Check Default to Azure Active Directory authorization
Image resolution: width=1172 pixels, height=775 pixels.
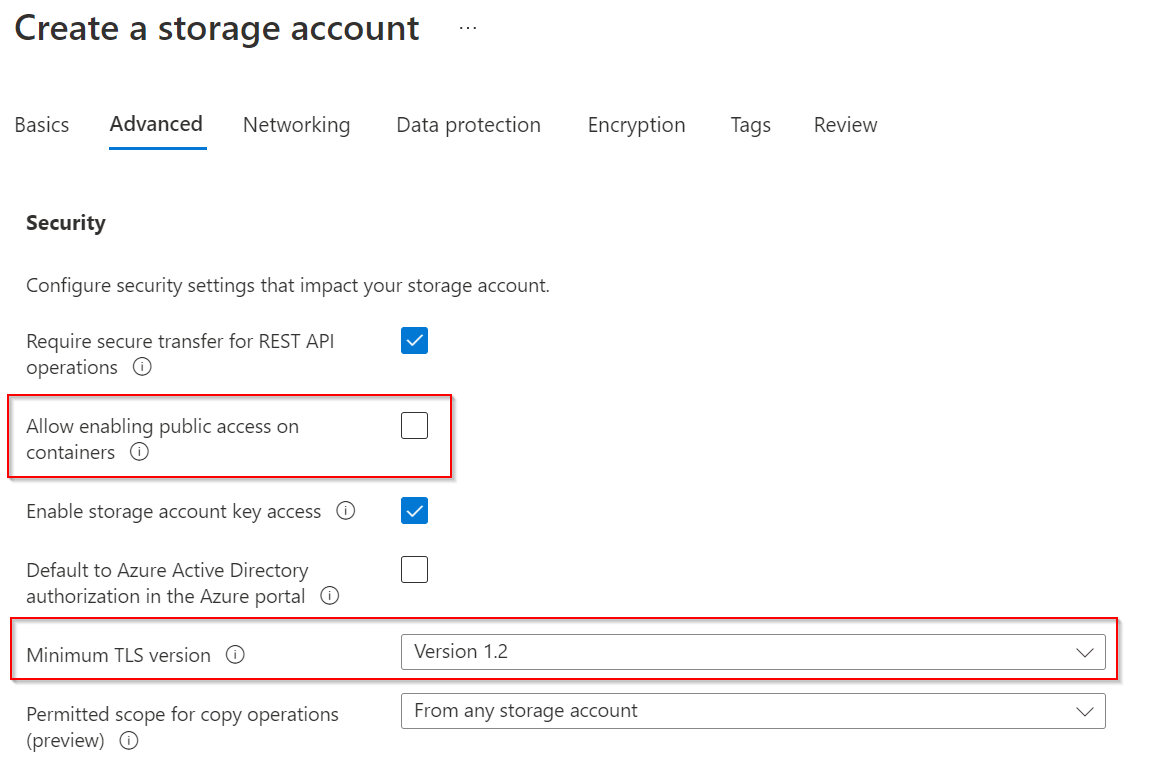tap(414, 570)
